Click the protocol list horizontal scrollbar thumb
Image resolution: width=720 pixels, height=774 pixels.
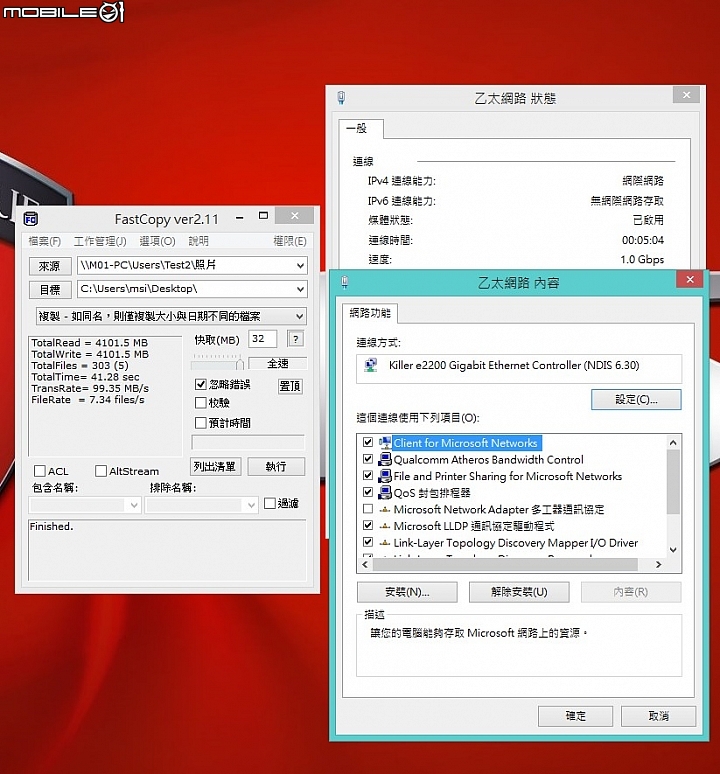[x=505, y=564]
